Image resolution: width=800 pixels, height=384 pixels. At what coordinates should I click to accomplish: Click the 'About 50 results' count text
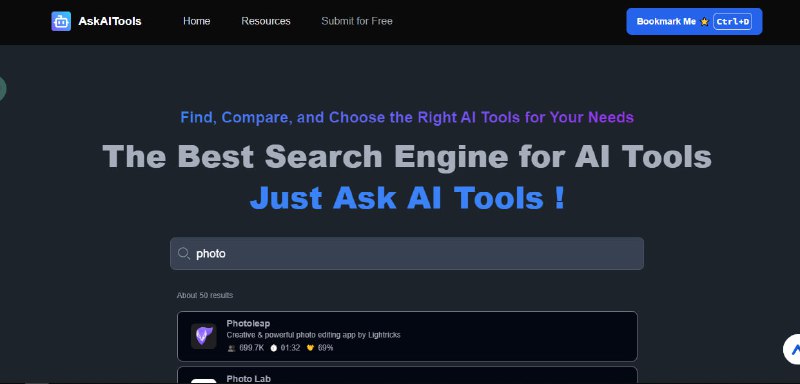point(205,295)
